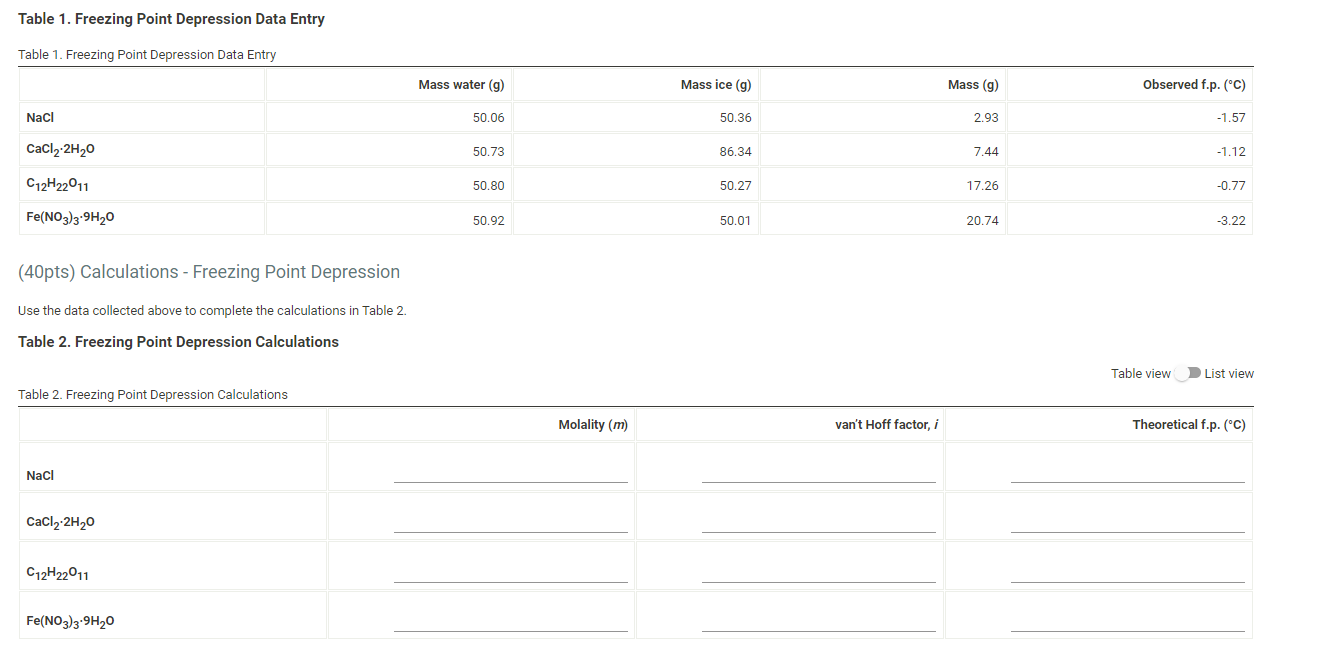Click the Mass ice (g) column header
The image size is (1323, 657).
715,84
